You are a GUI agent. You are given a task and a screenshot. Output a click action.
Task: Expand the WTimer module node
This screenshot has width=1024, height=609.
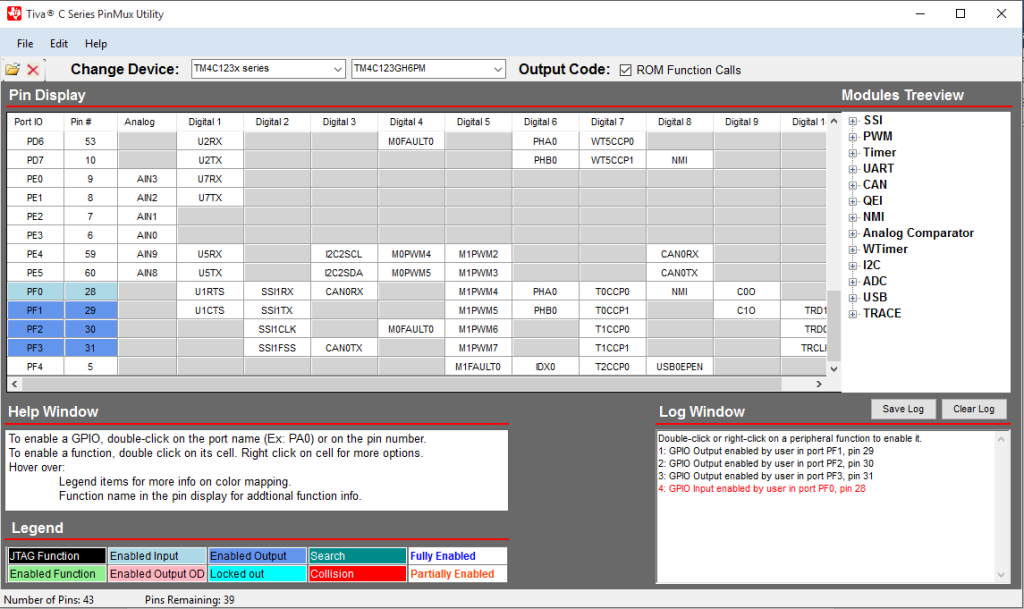[853, 249]
